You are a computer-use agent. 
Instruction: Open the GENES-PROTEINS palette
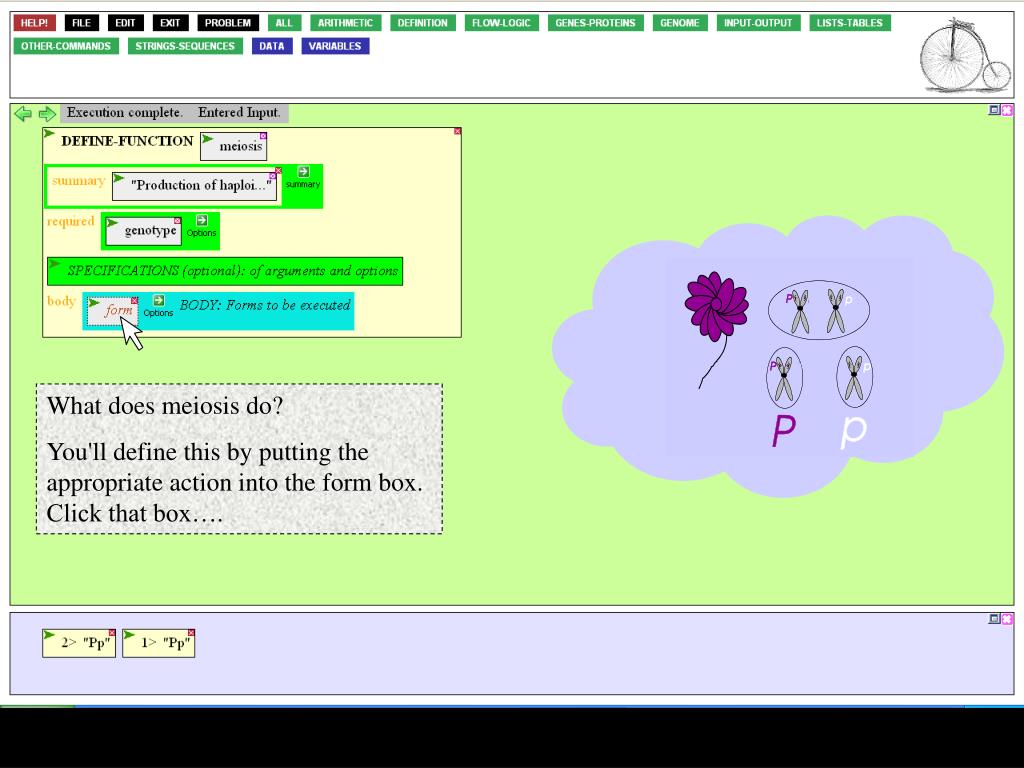pos(595,23)
